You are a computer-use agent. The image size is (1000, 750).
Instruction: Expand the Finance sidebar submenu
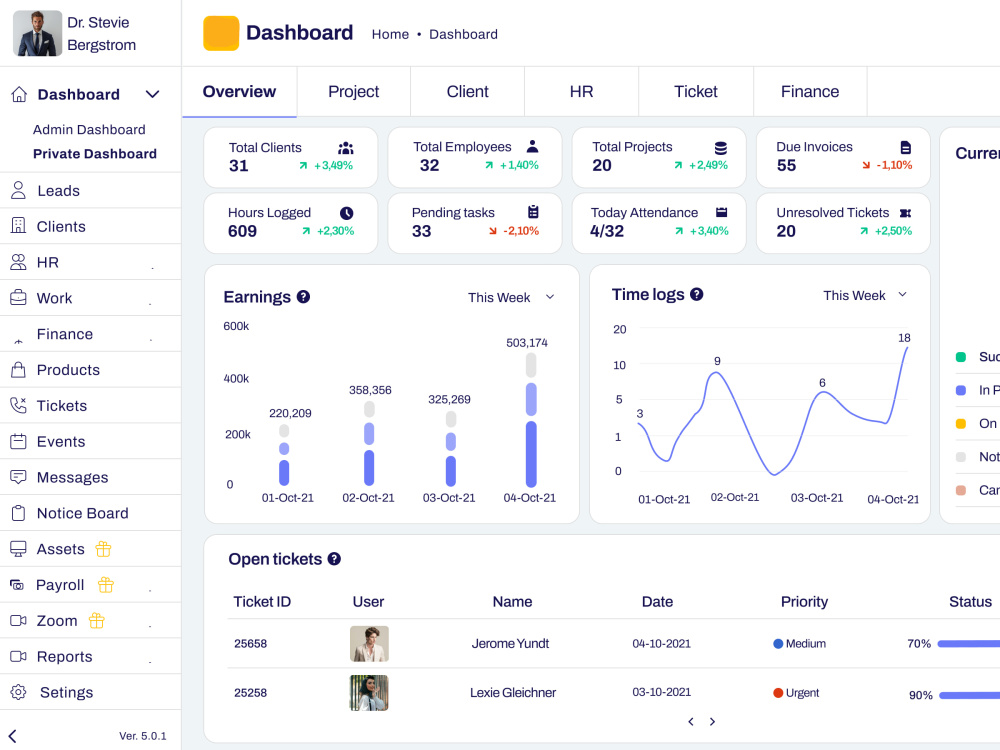pos(151,340)
